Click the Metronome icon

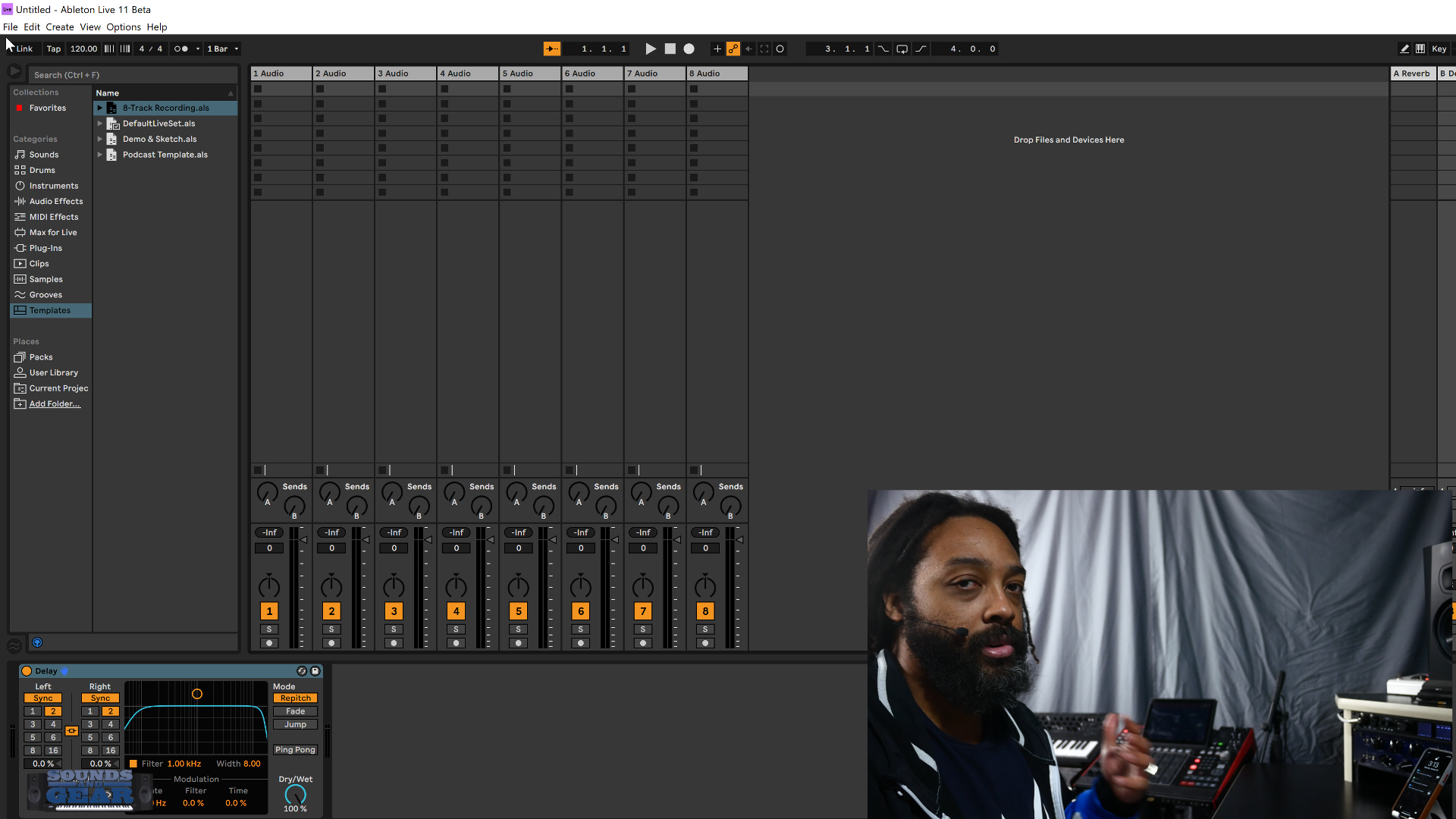pos(181,49)
